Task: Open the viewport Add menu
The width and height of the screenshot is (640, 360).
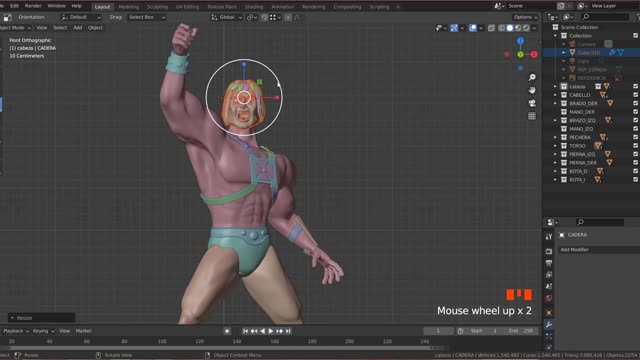Action: (x=78, y=28)
